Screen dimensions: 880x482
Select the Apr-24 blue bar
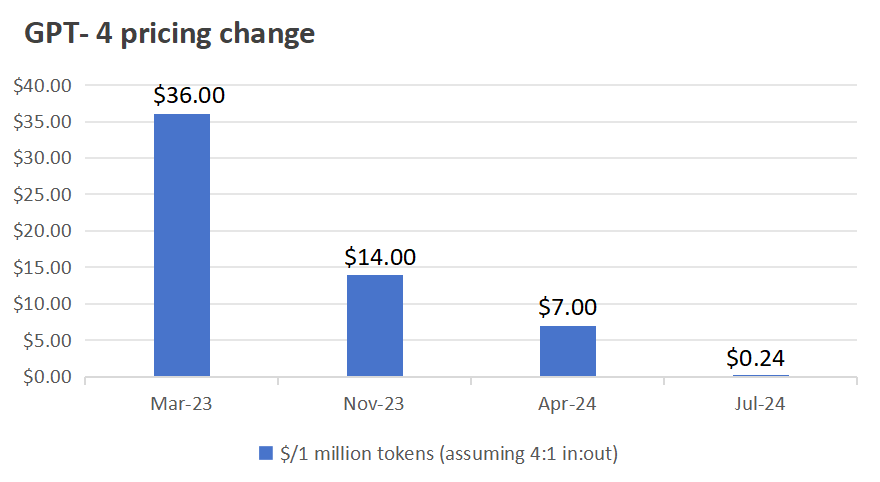click(x=568, y=351)
